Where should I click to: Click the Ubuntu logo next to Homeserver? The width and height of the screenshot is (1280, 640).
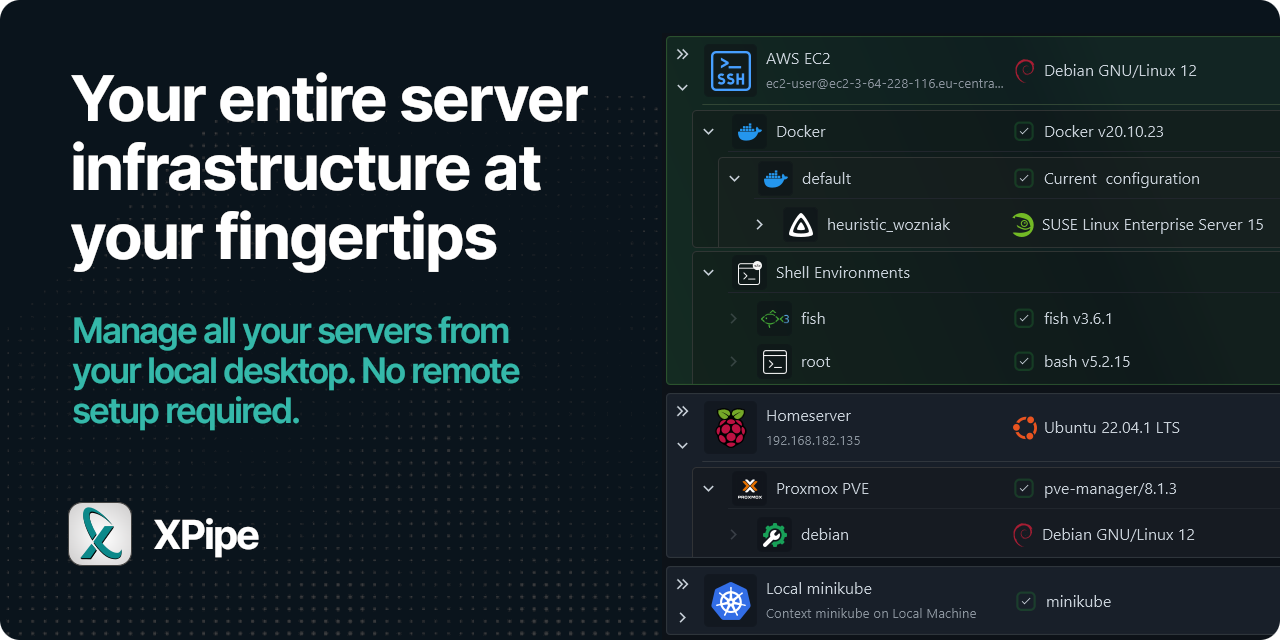click(x=1024, y=427)
